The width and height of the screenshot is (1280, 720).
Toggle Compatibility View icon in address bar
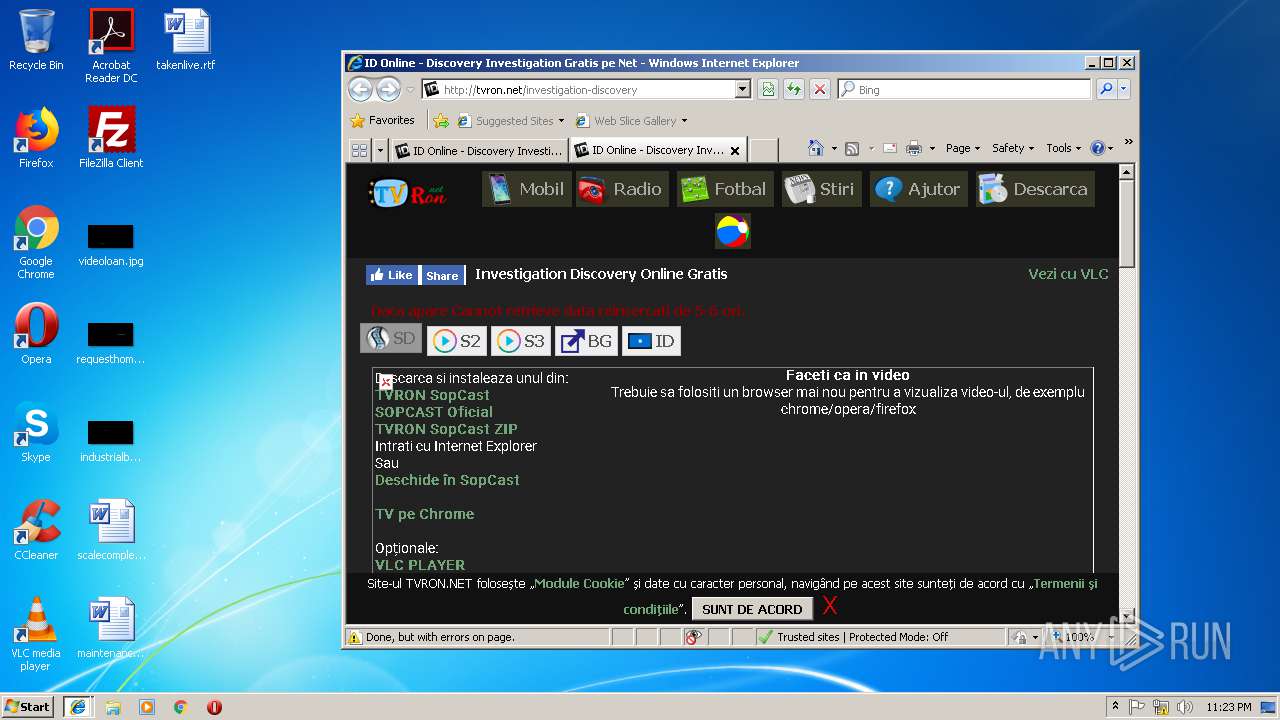[767, 89]
